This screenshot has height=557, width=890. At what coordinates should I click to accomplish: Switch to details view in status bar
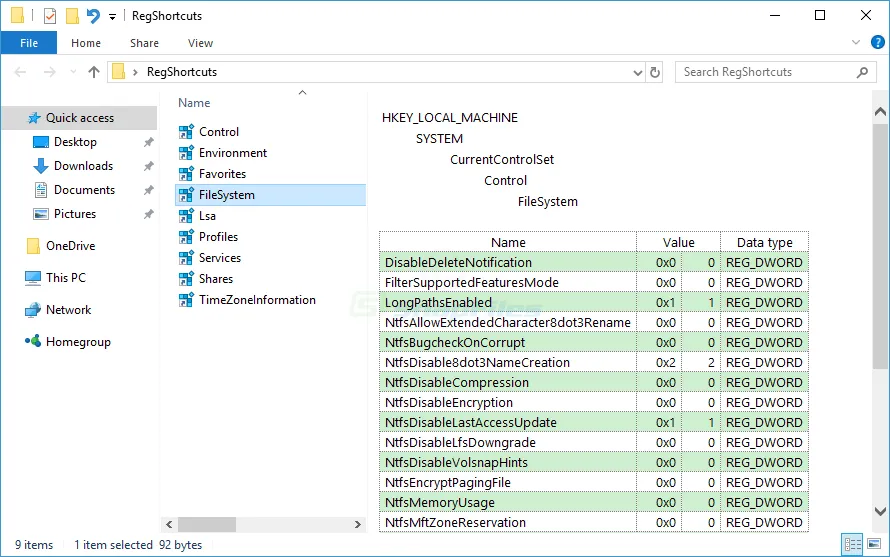tap(853, 545)
